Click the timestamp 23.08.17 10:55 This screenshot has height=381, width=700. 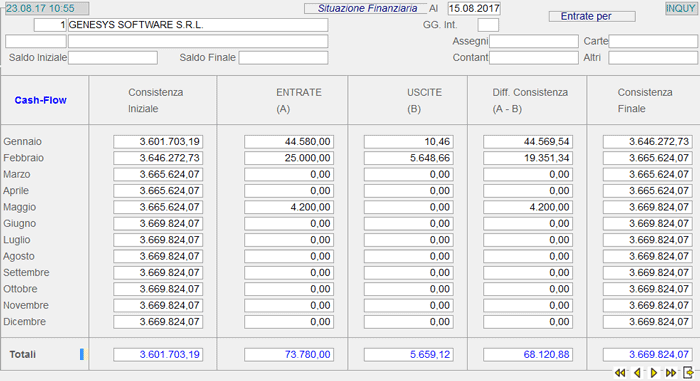[x=47, y=8]
